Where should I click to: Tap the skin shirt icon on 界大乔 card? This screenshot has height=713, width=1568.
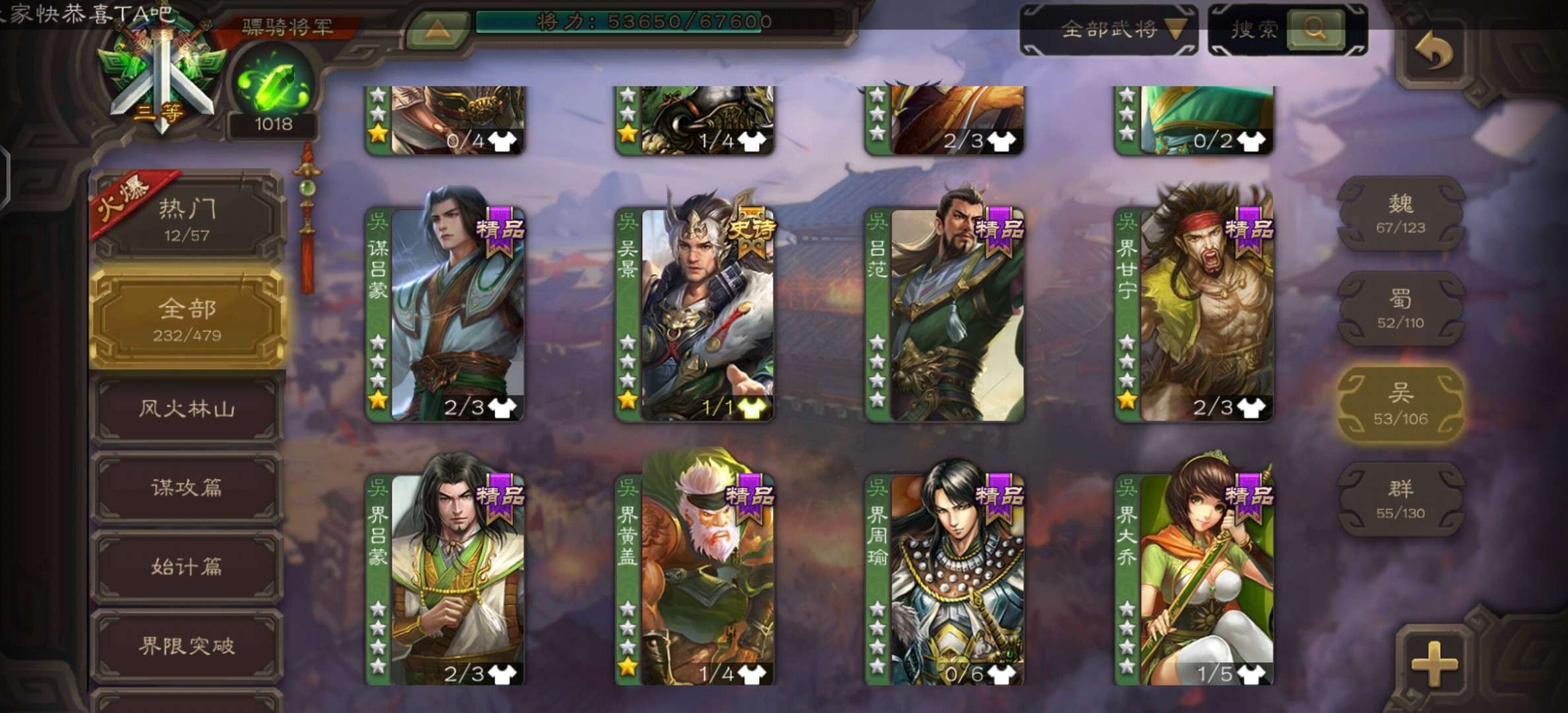(x=1251, y=674)
